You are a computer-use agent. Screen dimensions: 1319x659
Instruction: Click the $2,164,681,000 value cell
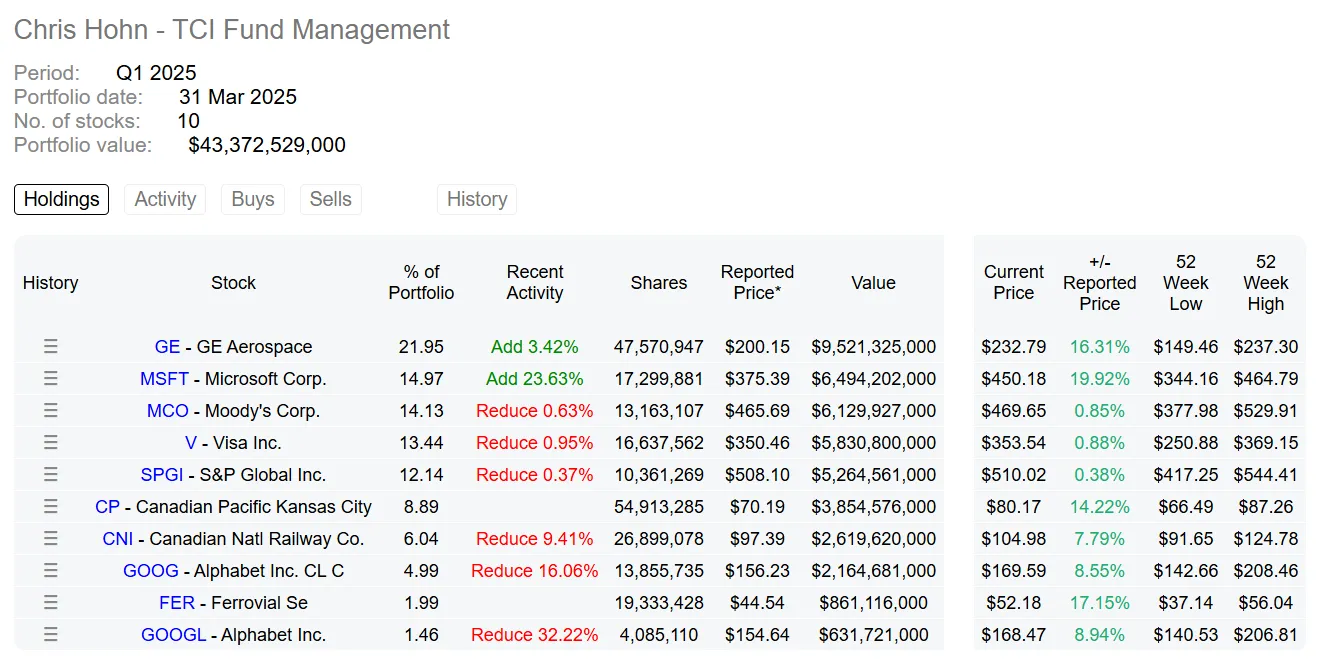click(x=874, y=571)
